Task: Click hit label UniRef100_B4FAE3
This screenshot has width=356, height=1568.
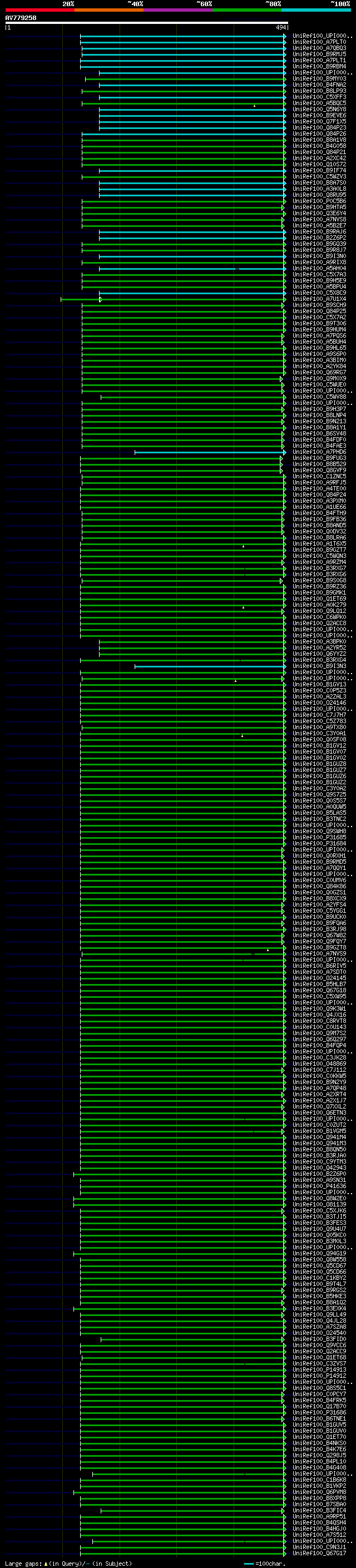Action: click(x=319, y=446)
